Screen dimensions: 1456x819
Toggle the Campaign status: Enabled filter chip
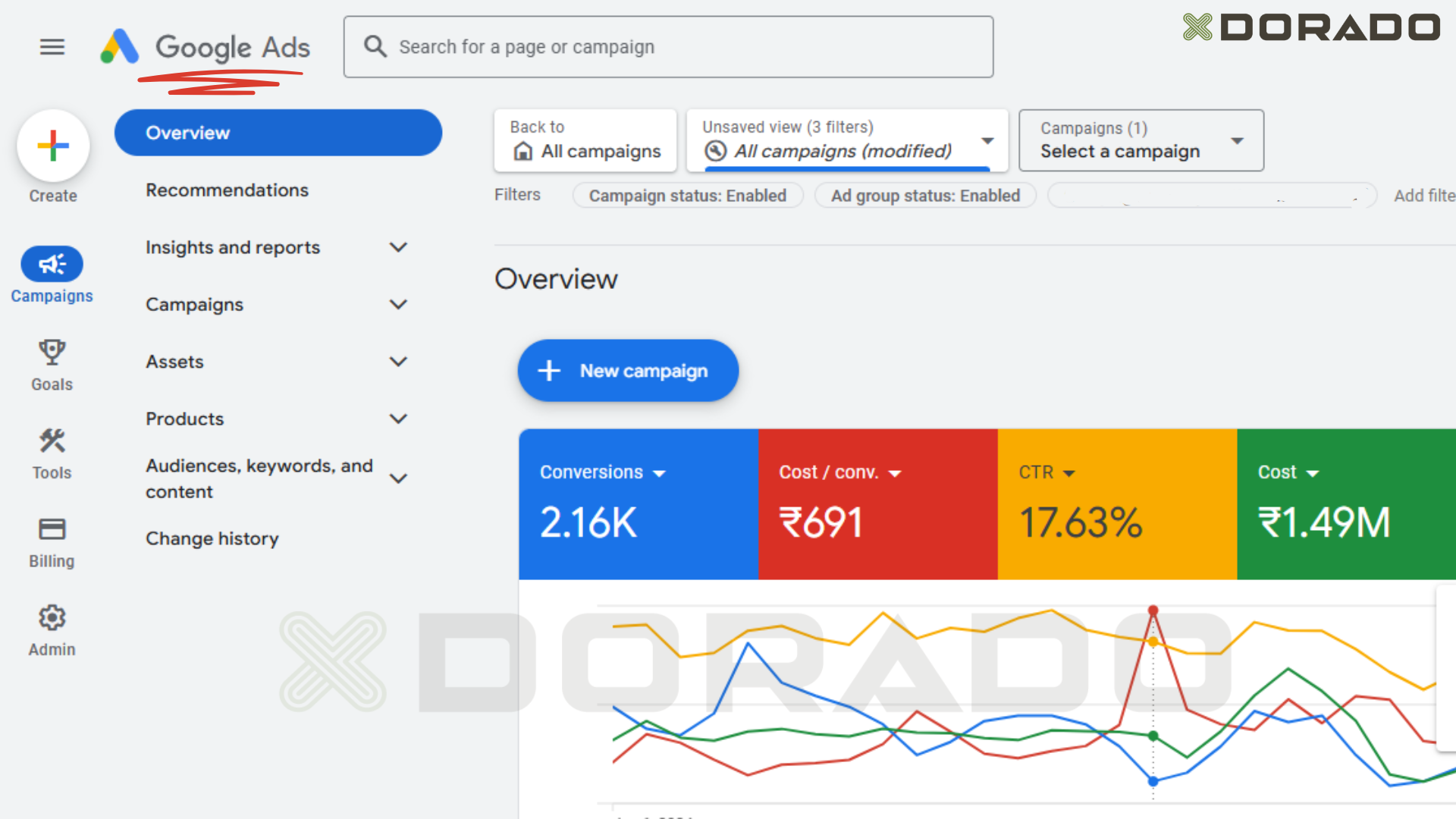(x=687, y=195)
